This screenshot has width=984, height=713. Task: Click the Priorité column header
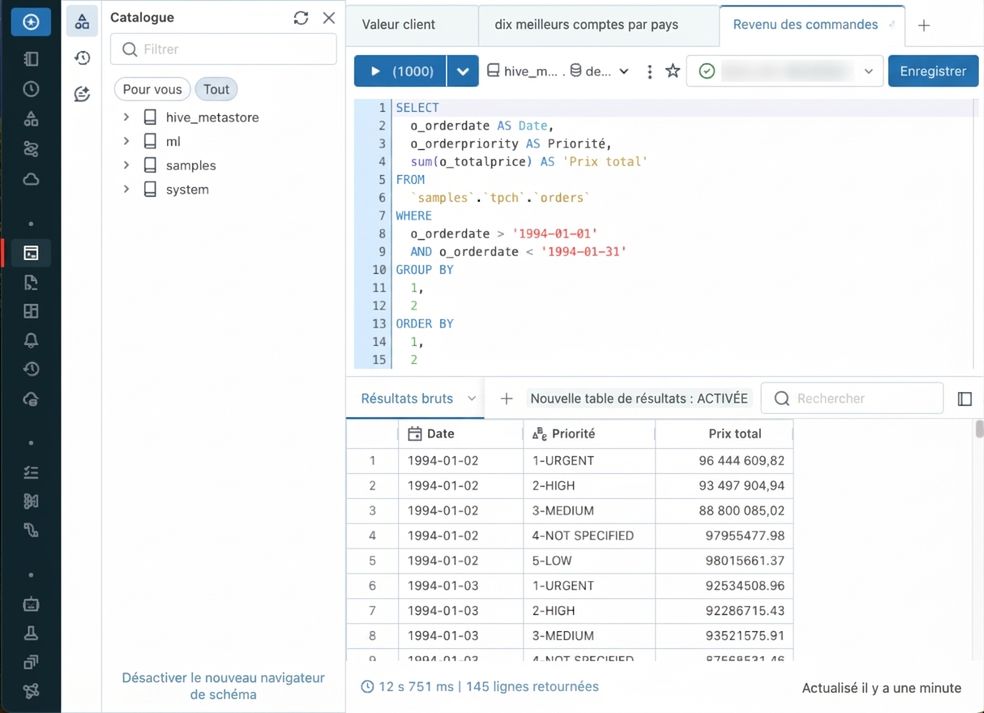coord(589,434)
